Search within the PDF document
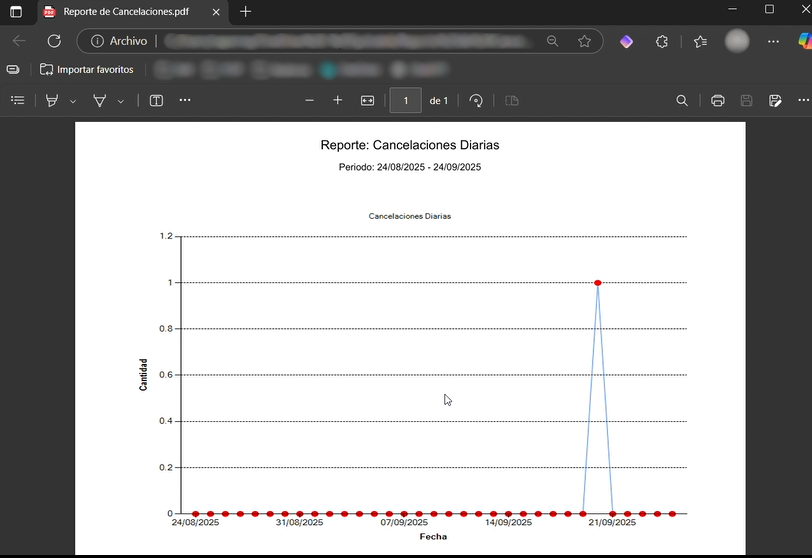812x558 pixels. 682,101
